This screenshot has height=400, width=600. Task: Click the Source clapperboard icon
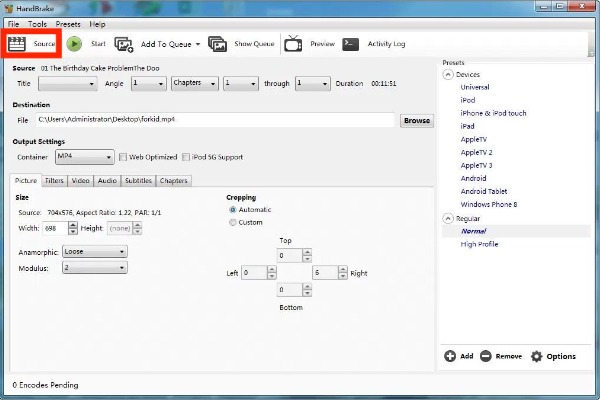[x=17, y=44]
